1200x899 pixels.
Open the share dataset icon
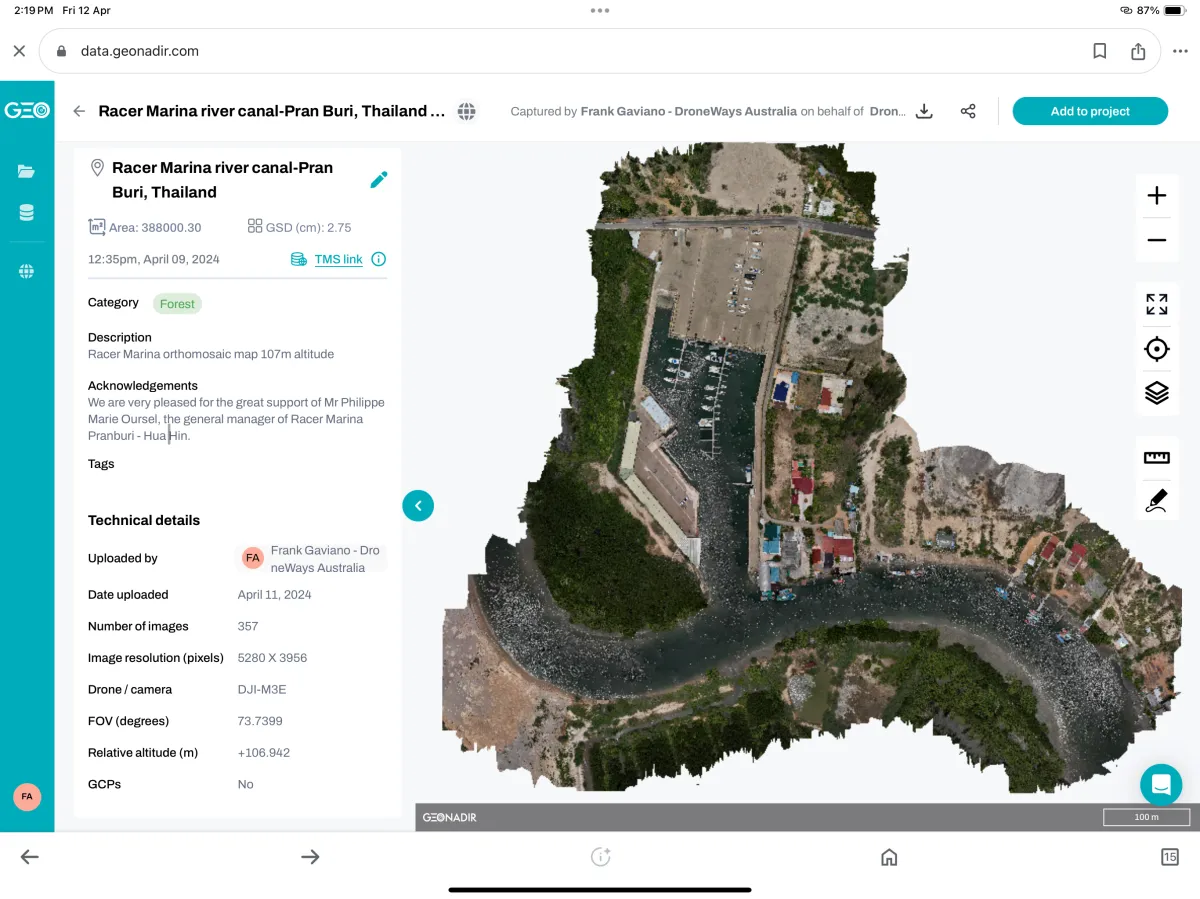(x=967, y=111)
